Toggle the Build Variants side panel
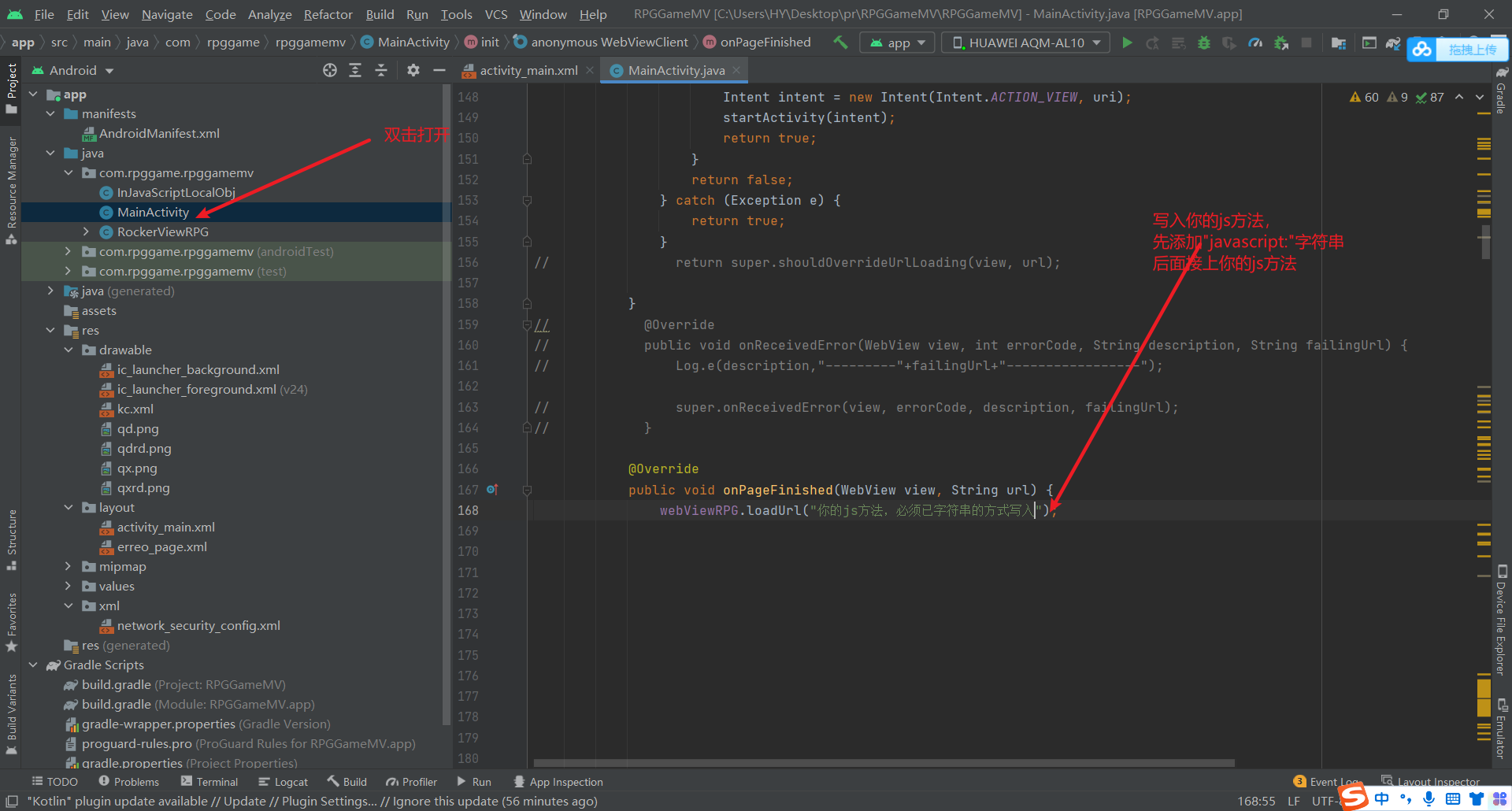 (11, 714)
